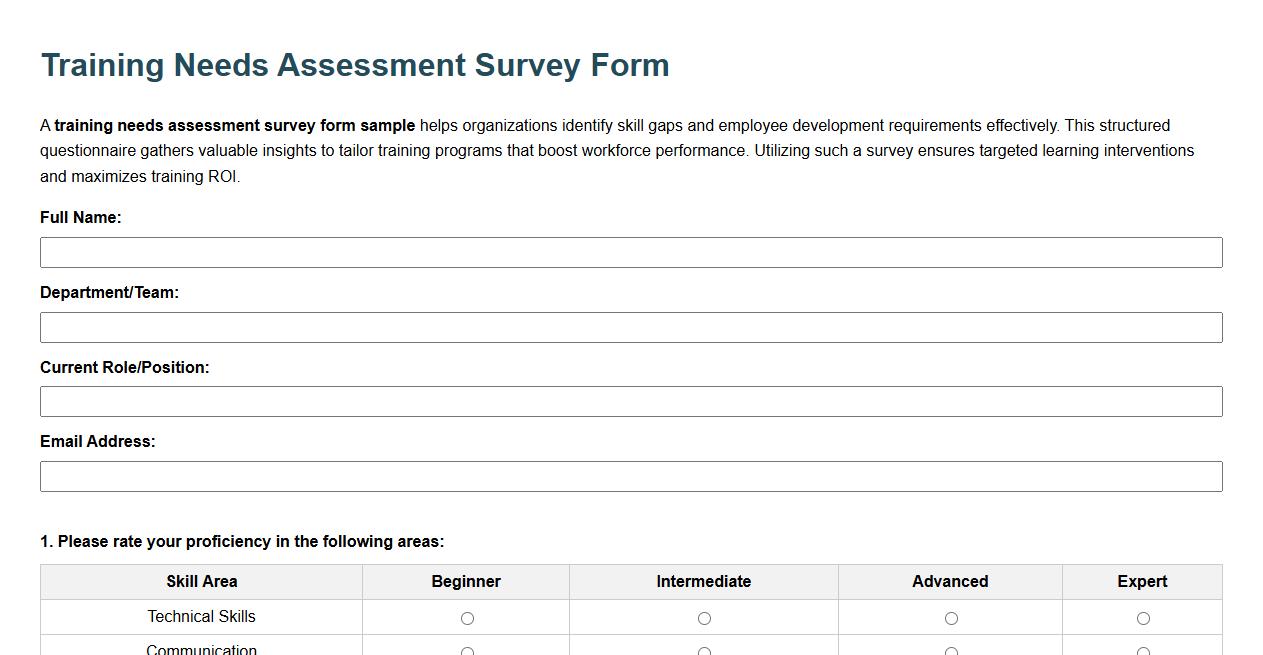The image size is (1263, 655).
Task: Click the Expert column header
Action: [x=1142, y=581]
